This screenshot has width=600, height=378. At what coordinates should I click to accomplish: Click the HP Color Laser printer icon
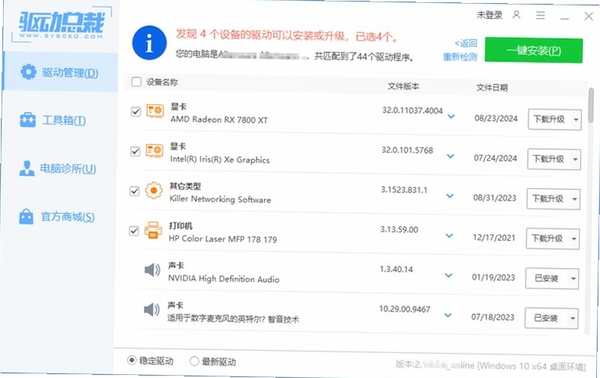click(x=153, y=230)
